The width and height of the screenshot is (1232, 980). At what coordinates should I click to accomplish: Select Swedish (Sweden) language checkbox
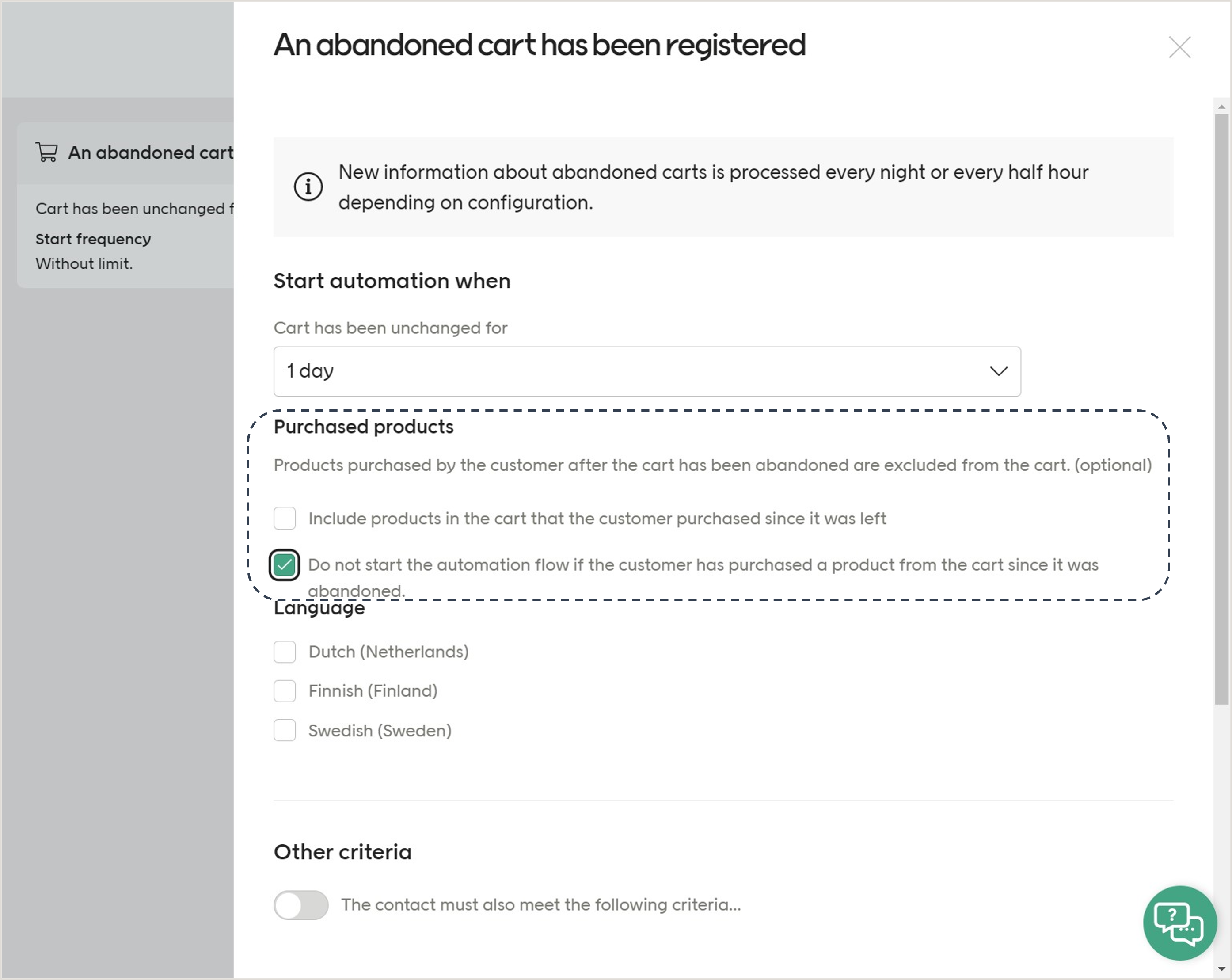(x=285, y=730)
